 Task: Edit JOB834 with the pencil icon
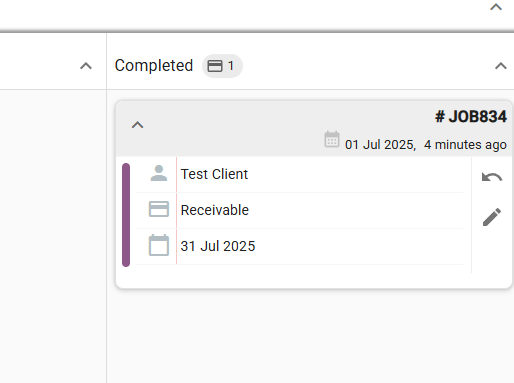click(492, 217)
